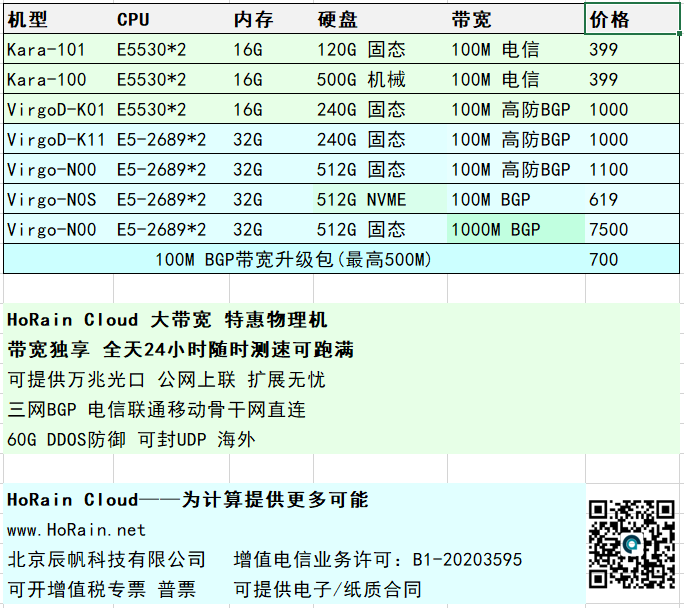684x608 pixels.
Task: Select the 619 price cell
Action: [x=632, y=200]
